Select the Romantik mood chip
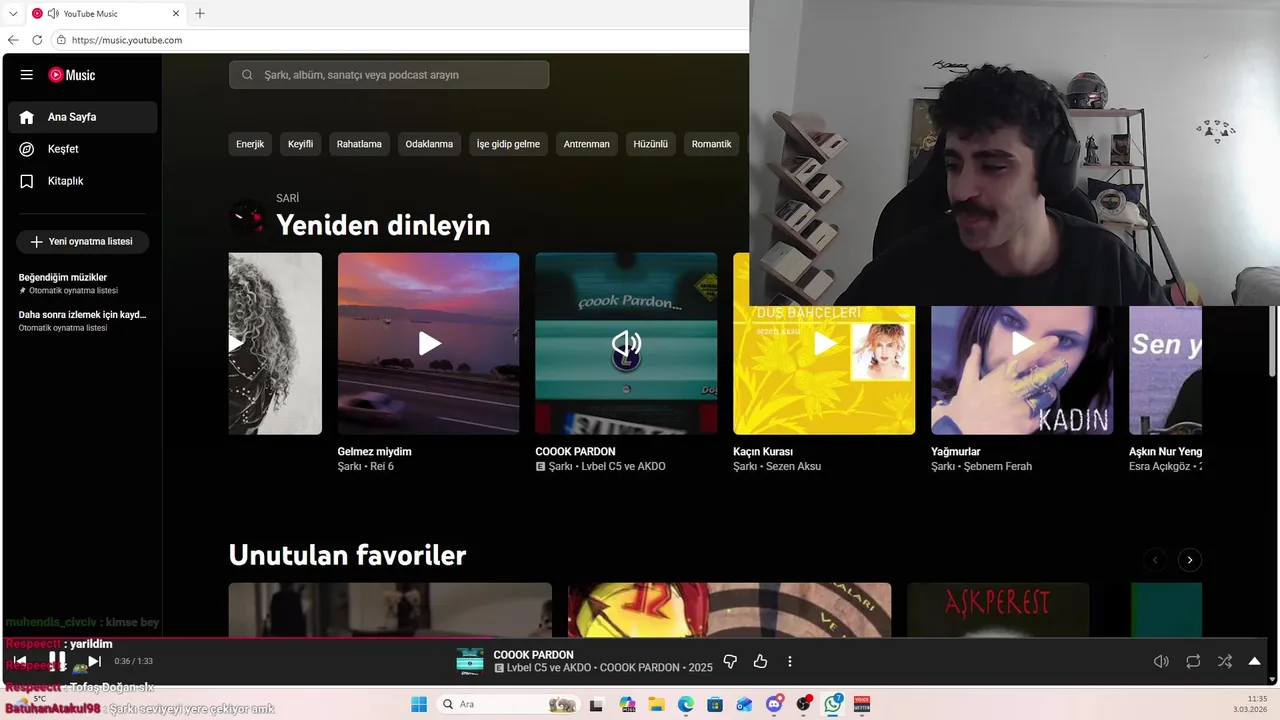 coord(711,144)
